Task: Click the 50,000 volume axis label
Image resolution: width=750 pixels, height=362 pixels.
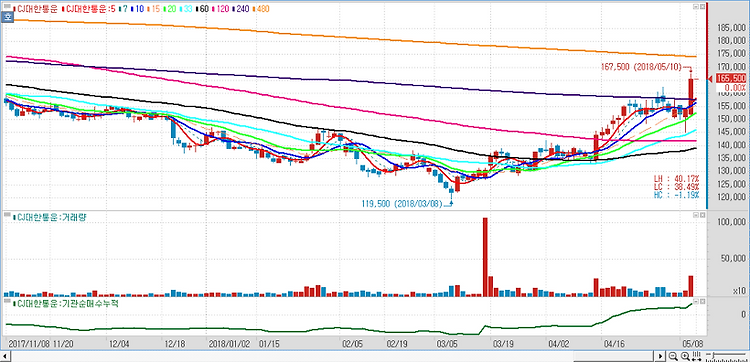Action: point(732,259)
